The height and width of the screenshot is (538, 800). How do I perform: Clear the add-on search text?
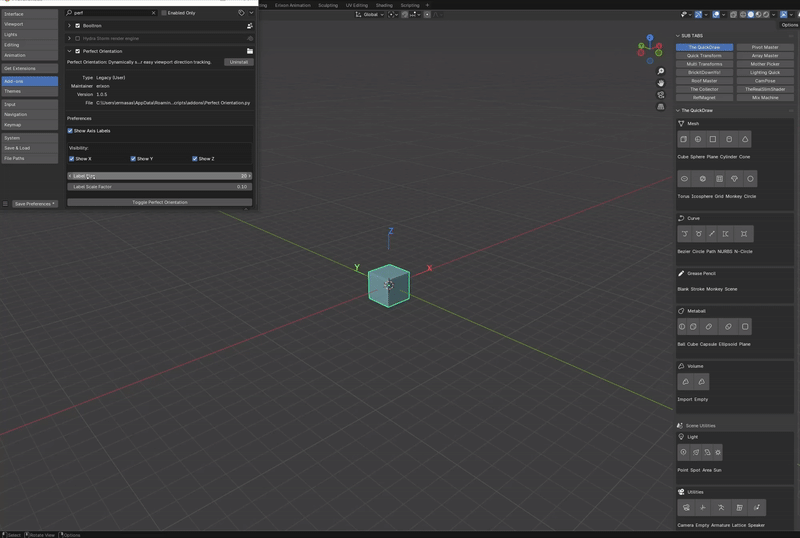click(153, 13)
